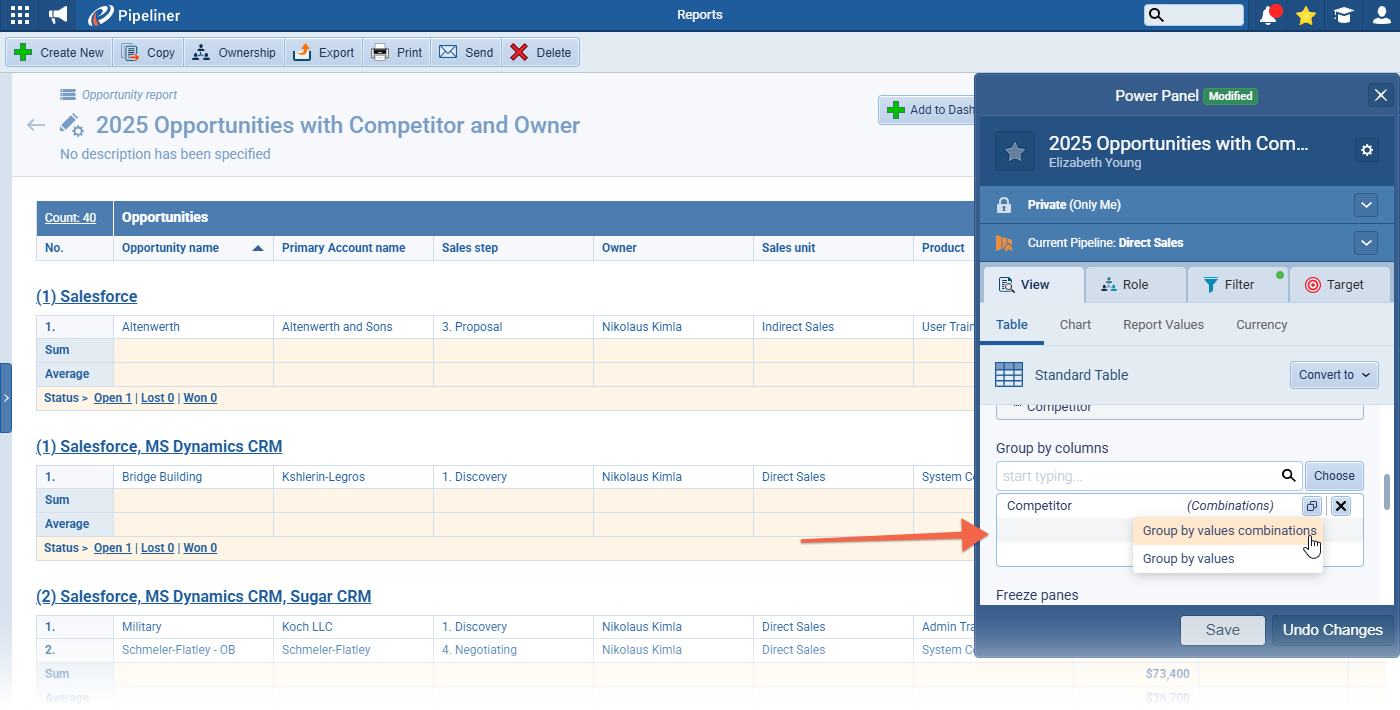1400x710 pixels.
Task: Switch to the Filter tab
Action: (x=1237, y=285)
